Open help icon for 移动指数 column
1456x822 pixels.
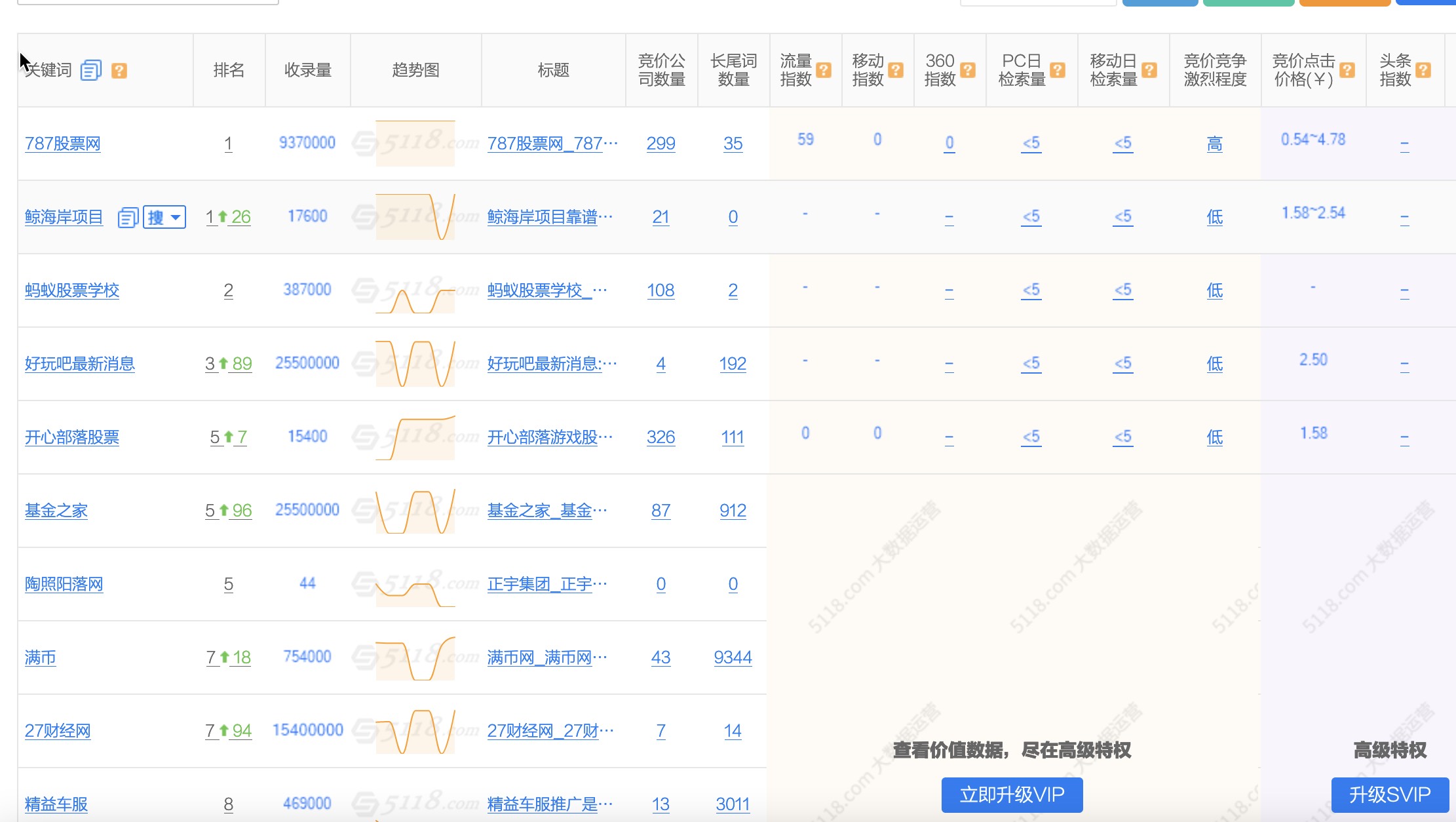pyautogui.click(x=896, y=70)
